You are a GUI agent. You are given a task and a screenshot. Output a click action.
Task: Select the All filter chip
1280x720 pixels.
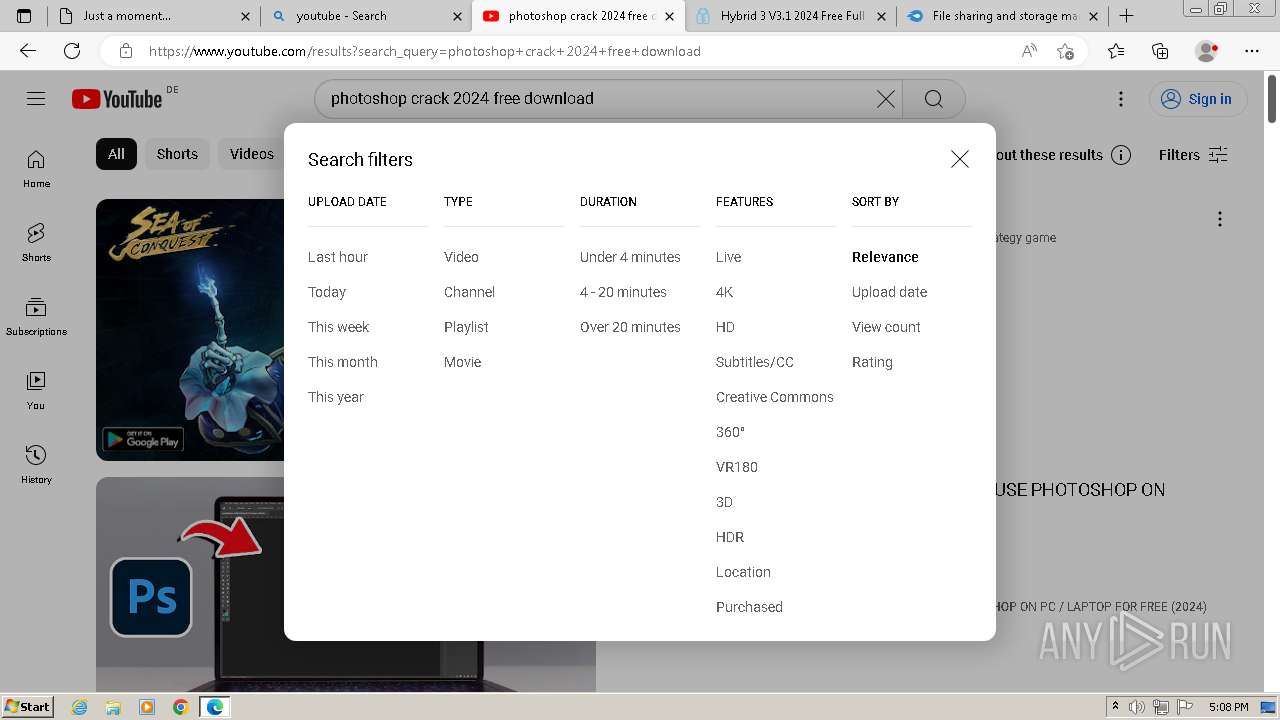[x=116, y=154]
